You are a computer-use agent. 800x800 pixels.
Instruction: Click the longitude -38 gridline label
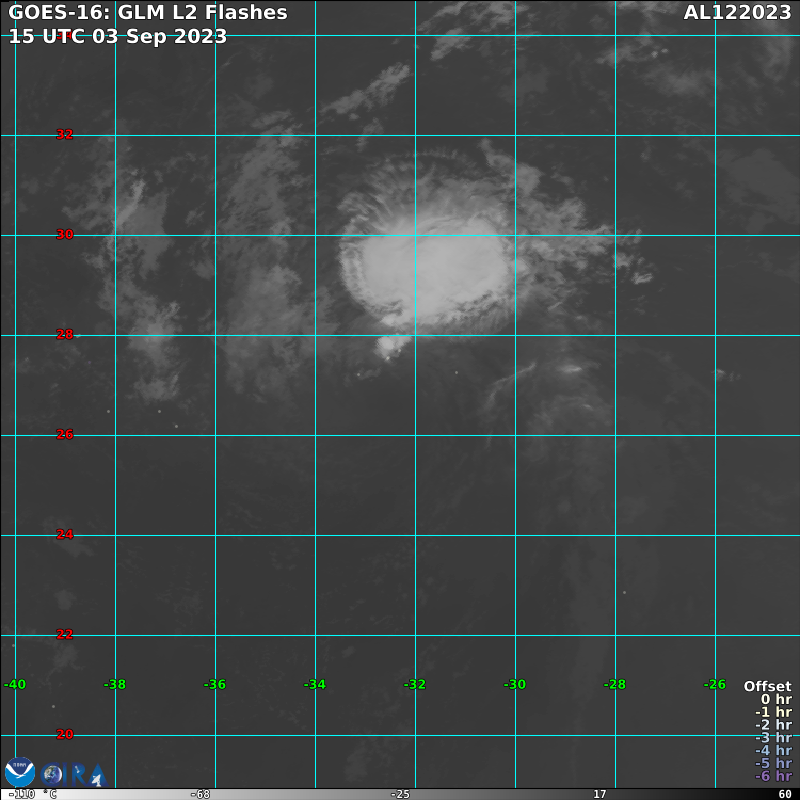115,685
